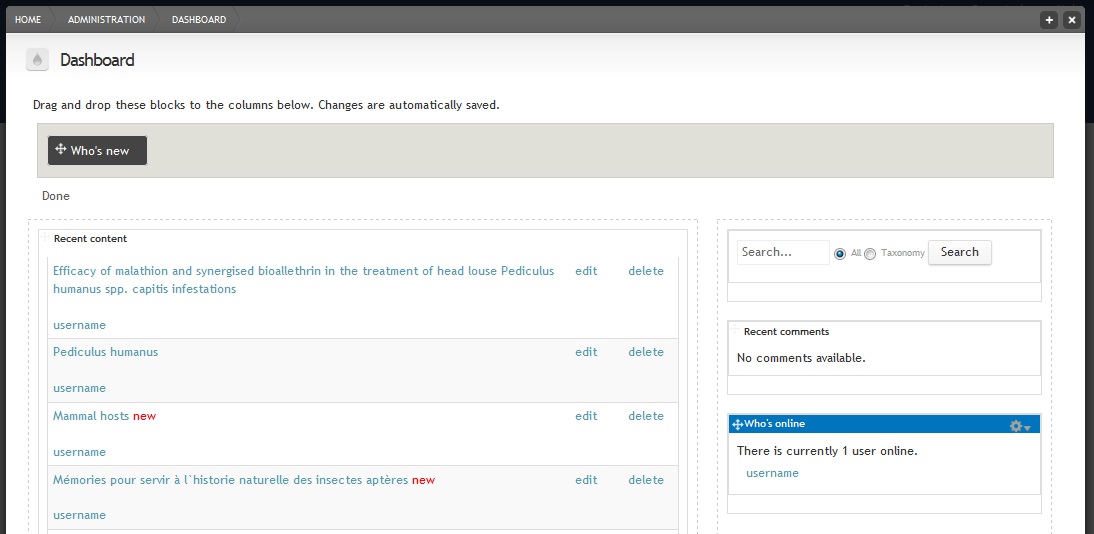Viewport: 1094px width, 534px height.
Task: Select the All search radio button
Action: tap(840, 254)
